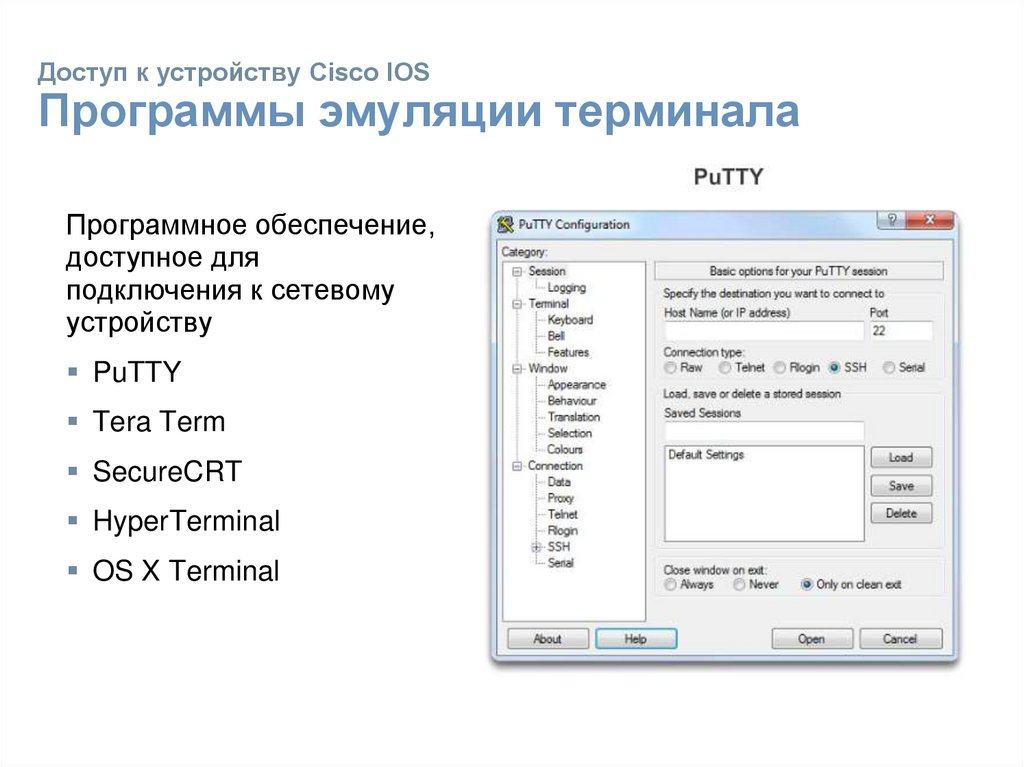Focus the Host Name input field
This screenshot has height=767, width=1024.
point(763,331)
